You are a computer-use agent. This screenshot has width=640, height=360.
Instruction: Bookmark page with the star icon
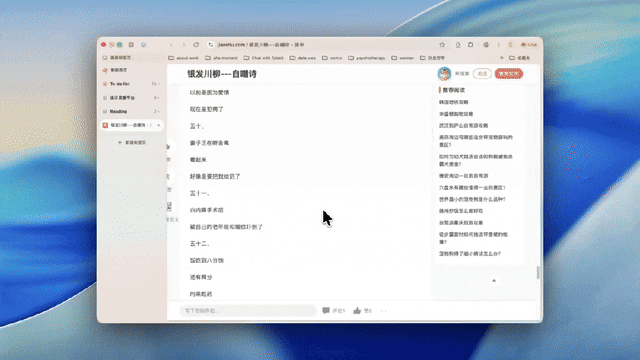coord(442,44)
